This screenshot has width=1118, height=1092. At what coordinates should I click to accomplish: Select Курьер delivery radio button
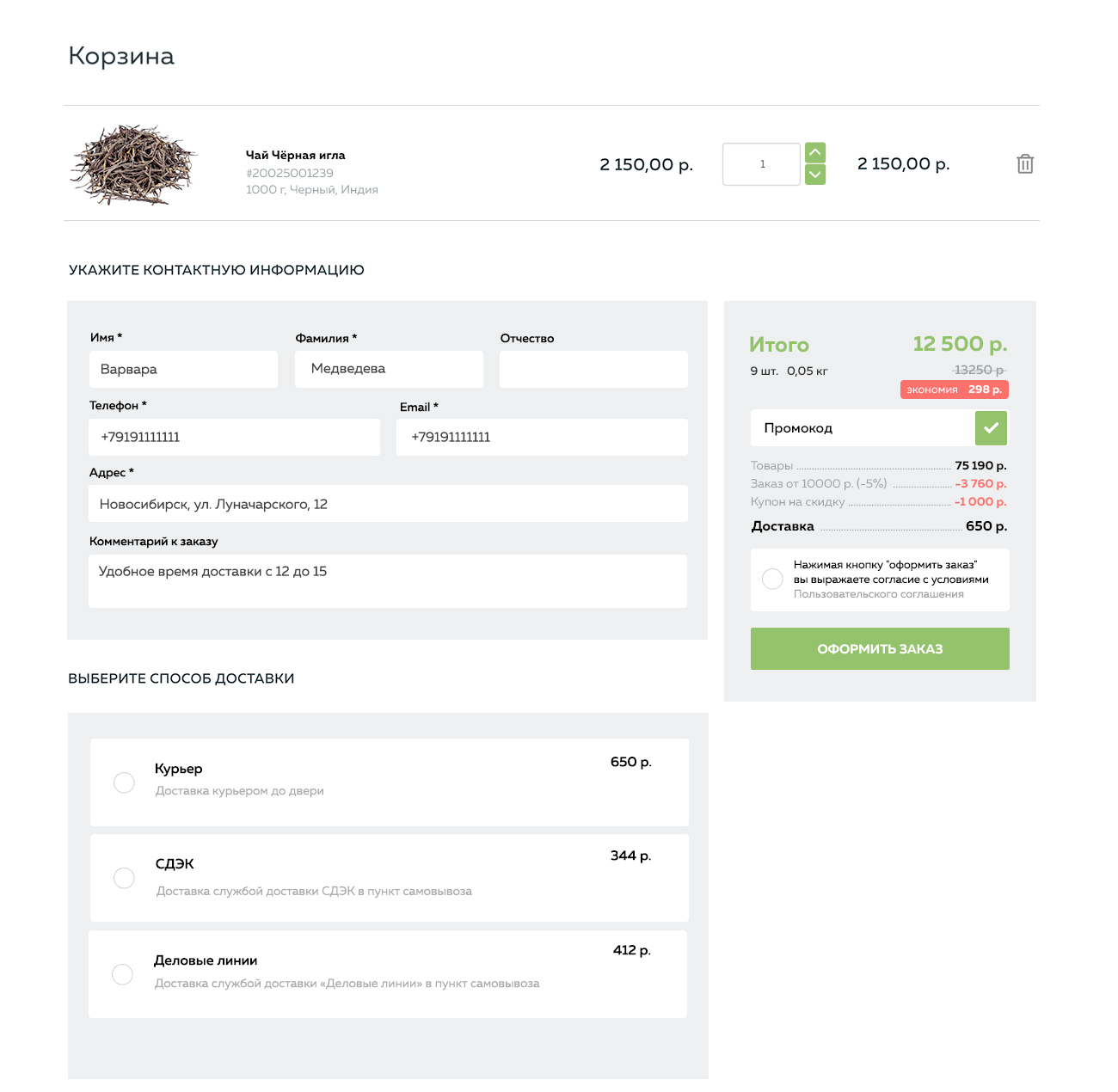(124, 782)
